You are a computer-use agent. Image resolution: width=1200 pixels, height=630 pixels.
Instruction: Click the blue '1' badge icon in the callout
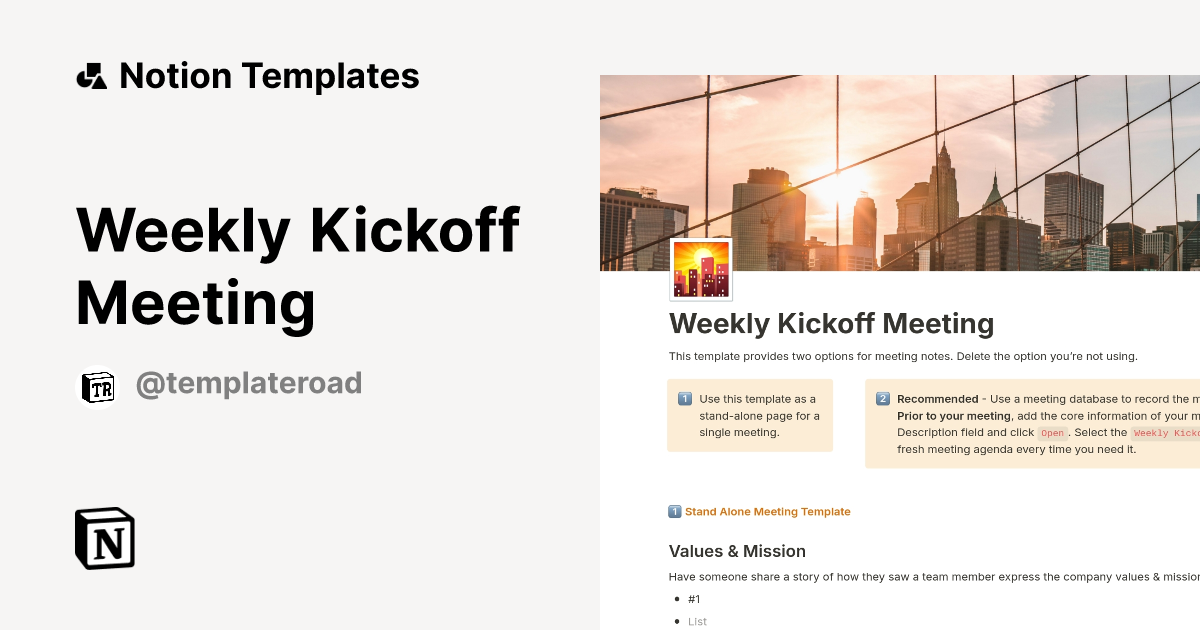point(682,399)
